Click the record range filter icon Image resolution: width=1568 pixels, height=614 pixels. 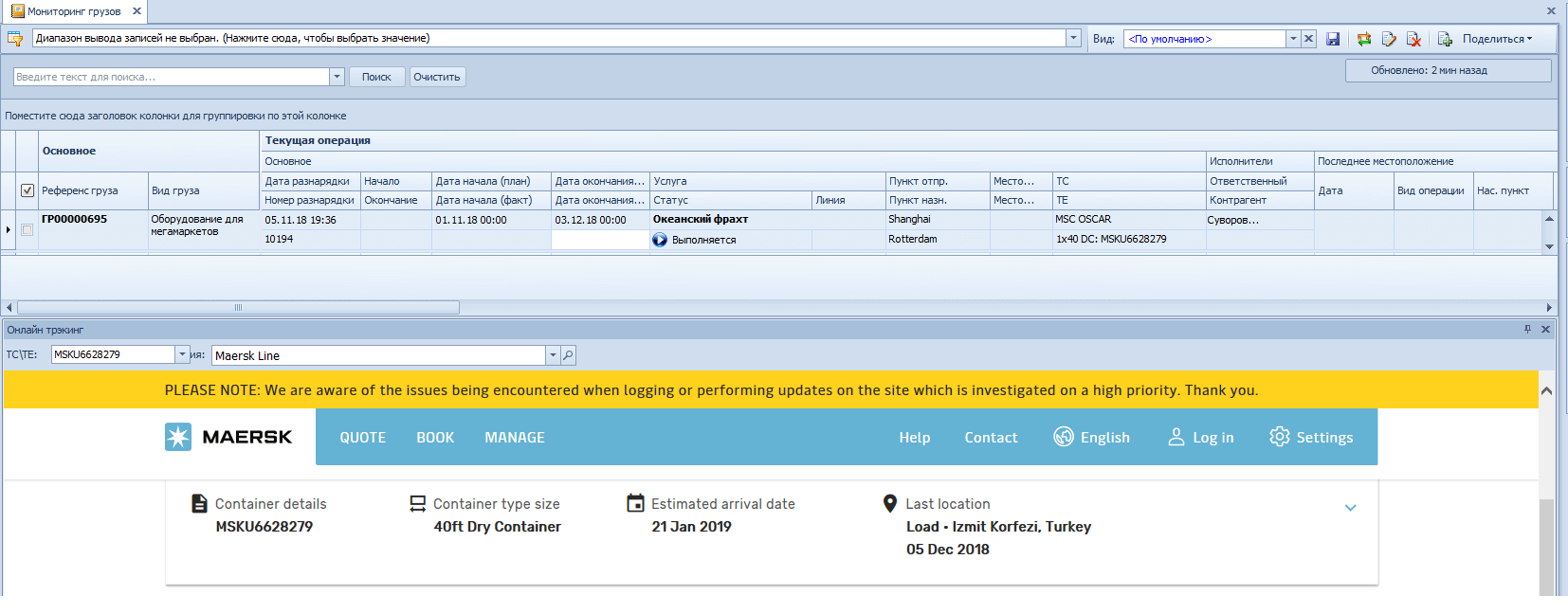click(15, 39)
